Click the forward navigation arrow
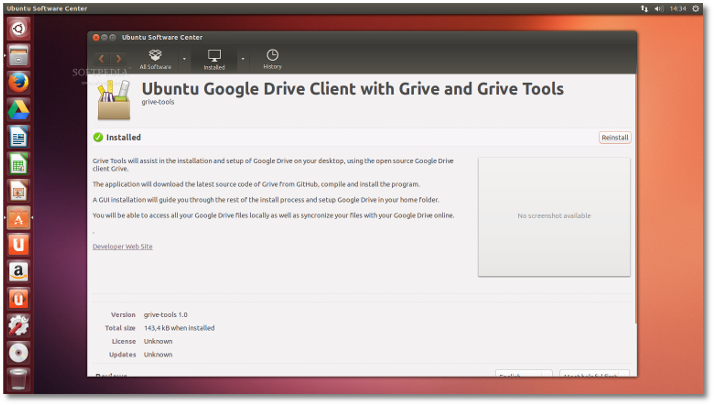Screen dimensions: 714x405 tap(119, 59)
